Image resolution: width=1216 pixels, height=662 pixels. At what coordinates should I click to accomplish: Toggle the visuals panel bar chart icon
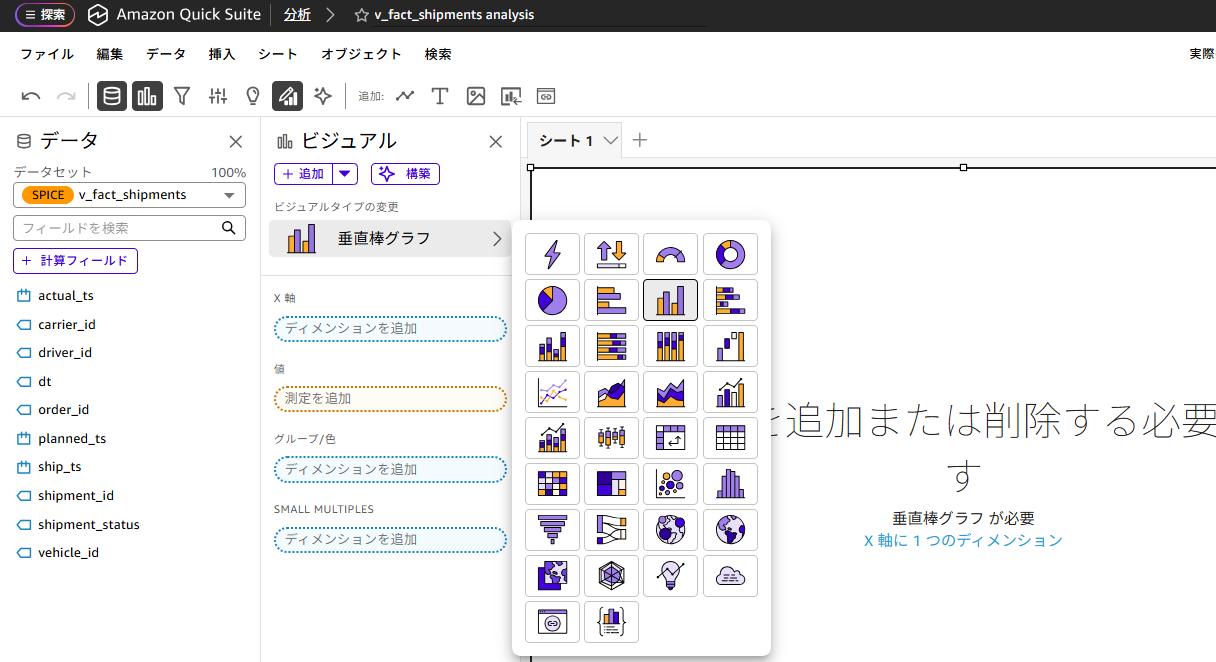(147, 95)
